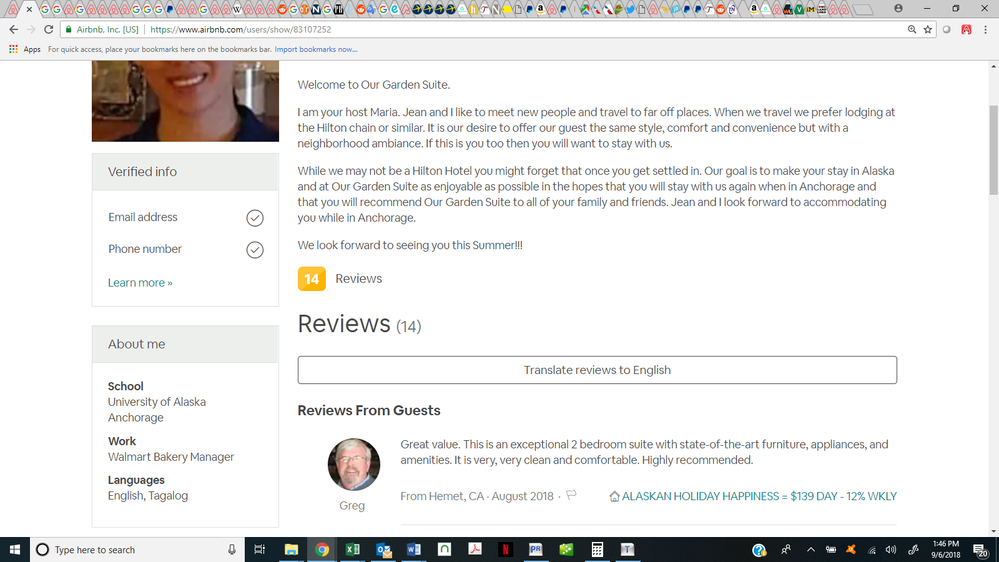Open the Learn more link
Viewport: 999px width, 562px height.
click(140, 283)
